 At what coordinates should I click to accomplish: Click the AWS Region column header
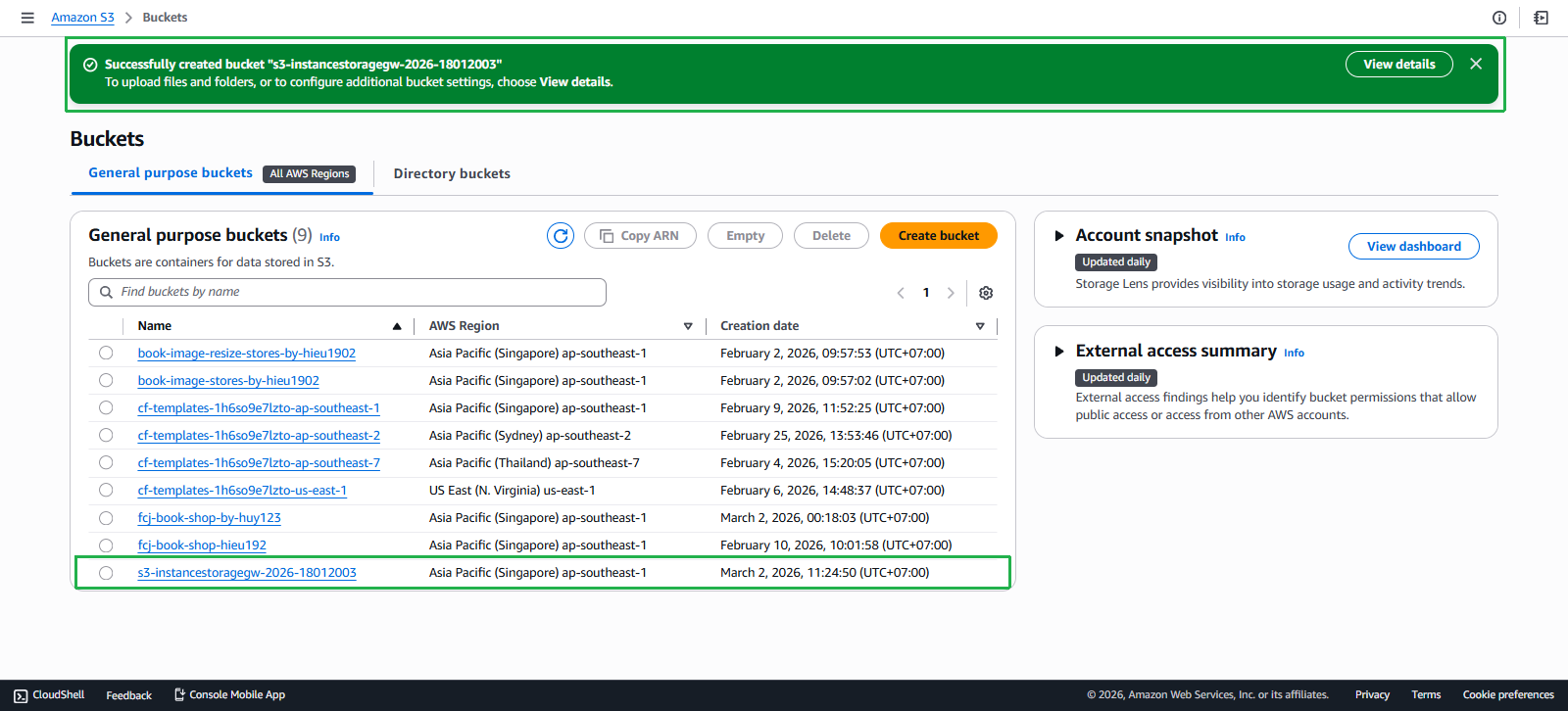(x=465, y=326)
